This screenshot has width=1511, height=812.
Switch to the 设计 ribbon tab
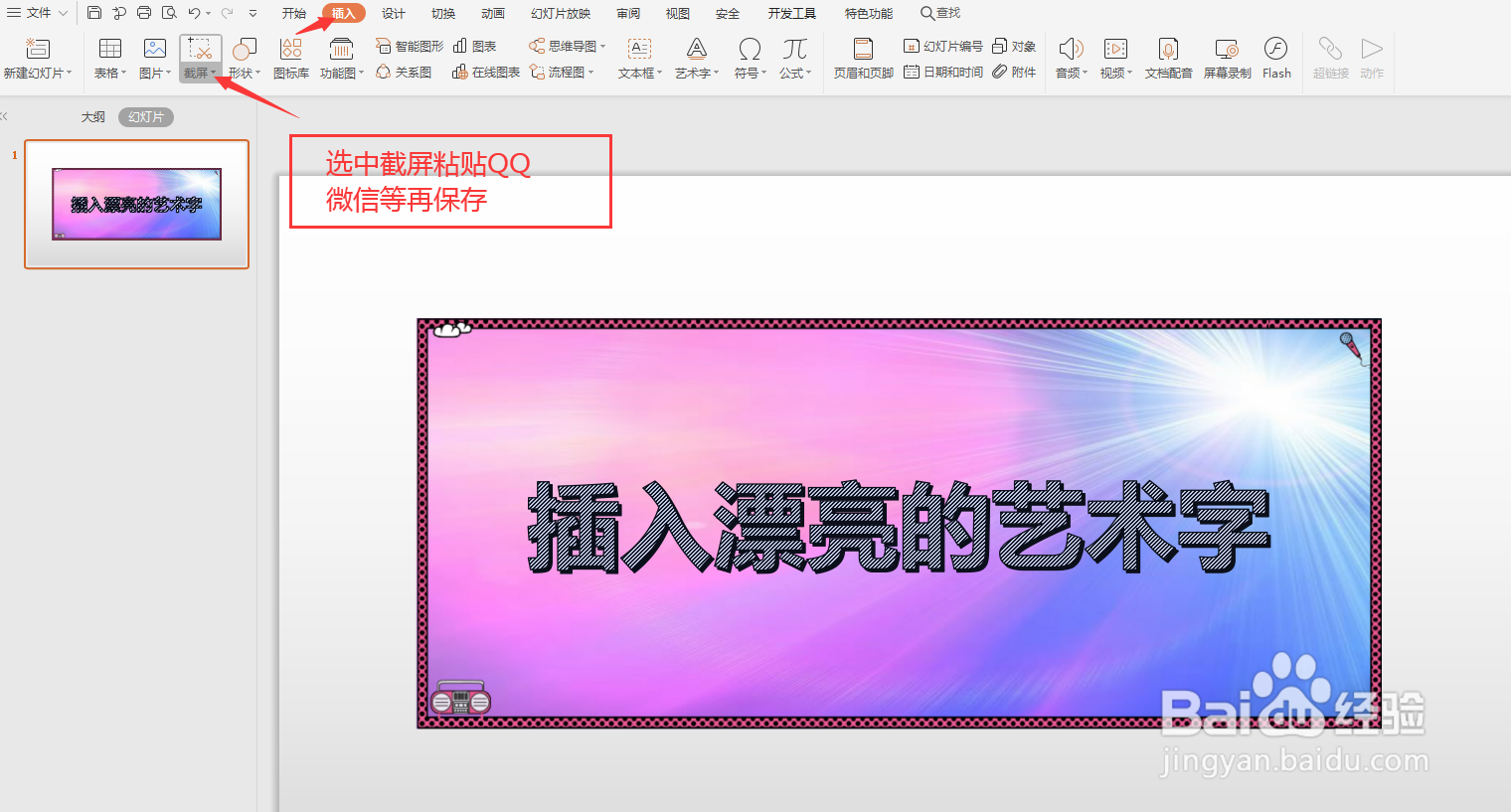(393, 13)
